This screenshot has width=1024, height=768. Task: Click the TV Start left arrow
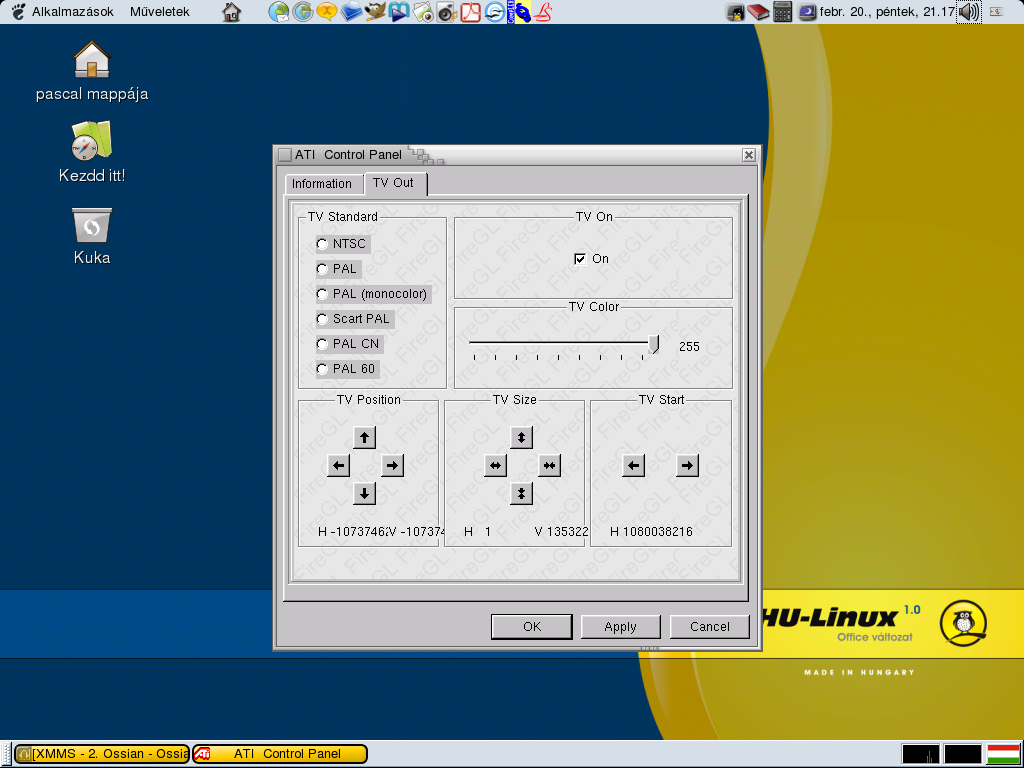(633, 465)
